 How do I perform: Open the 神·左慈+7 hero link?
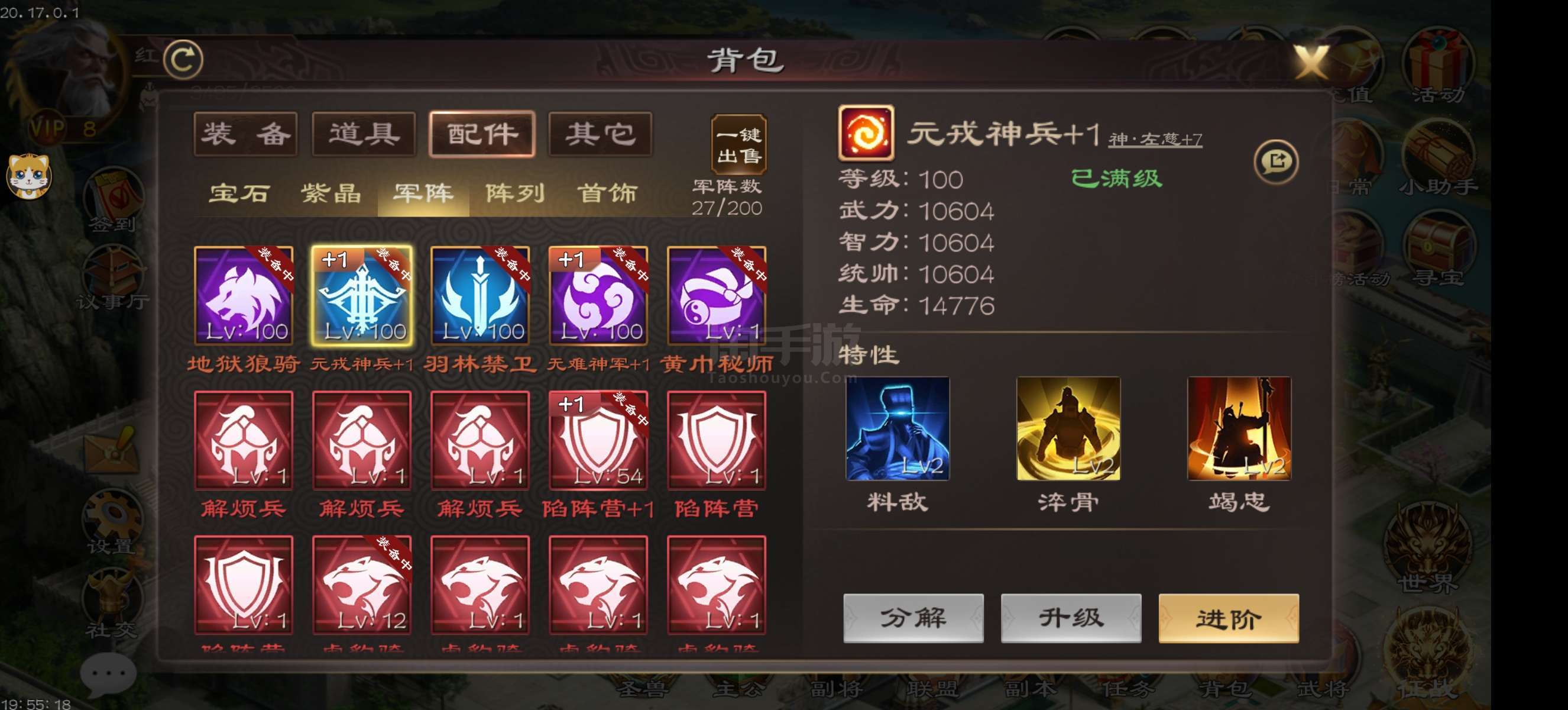[x=1155, y=140]
